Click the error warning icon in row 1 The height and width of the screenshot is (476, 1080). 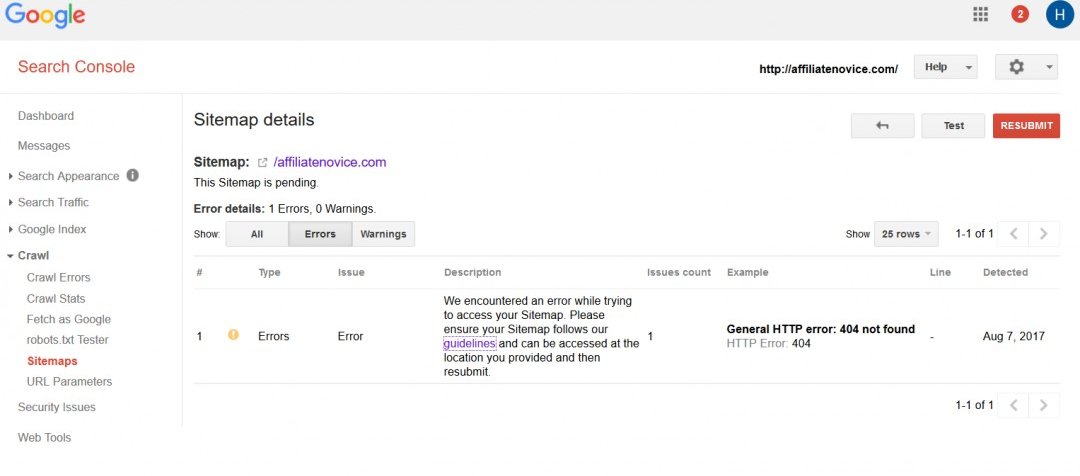coord(233,335)
